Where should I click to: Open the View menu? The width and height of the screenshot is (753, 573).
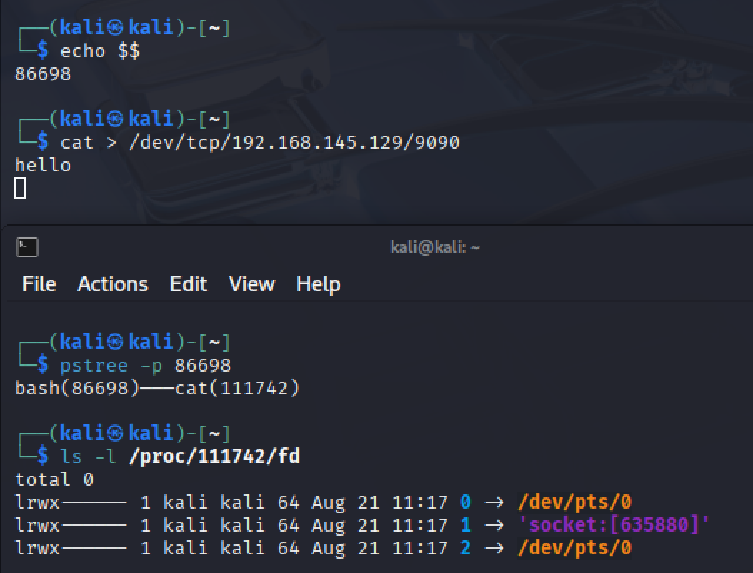click(251, 284)
